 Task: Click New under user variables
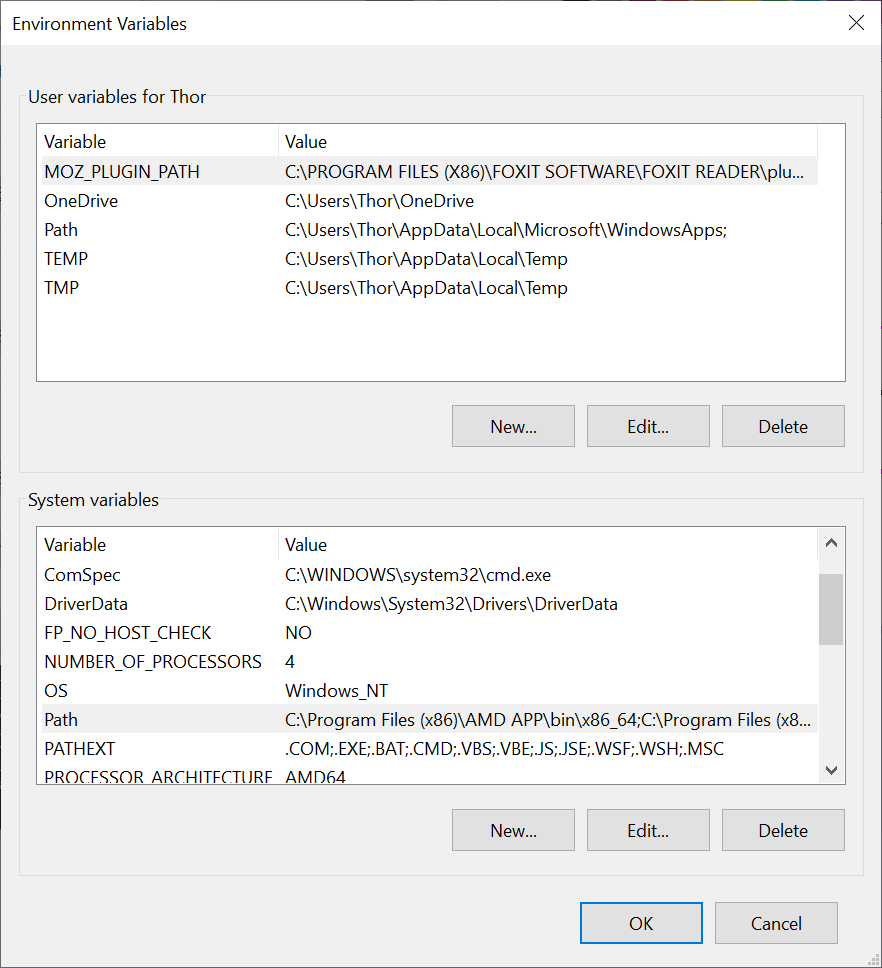(x=513, y=426)
